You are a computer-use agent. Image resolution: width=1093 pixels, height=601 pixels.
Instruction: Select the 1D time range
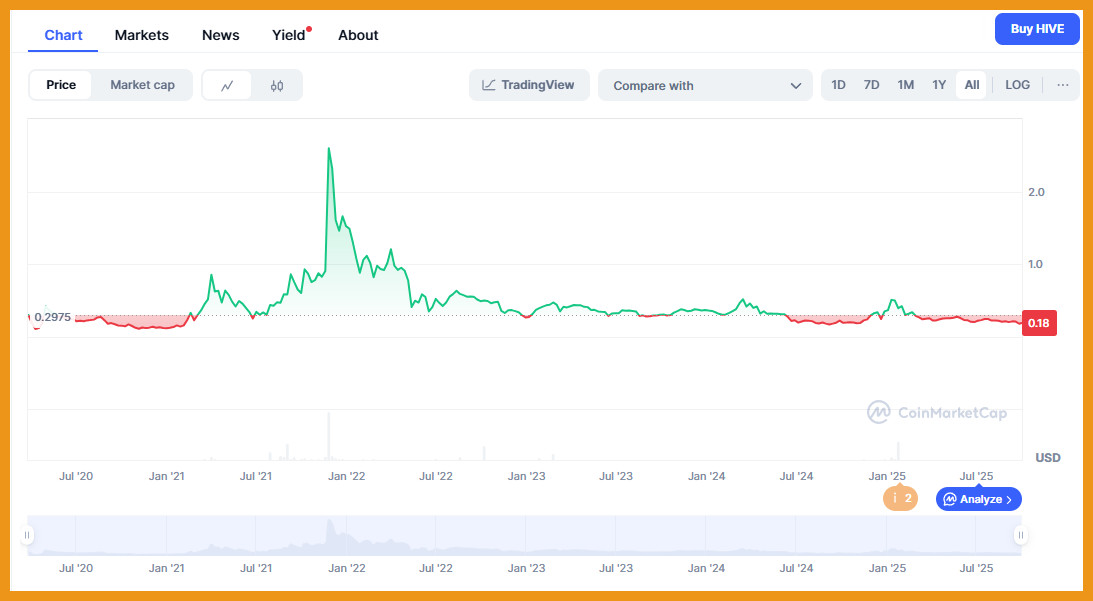pos(838,85)
